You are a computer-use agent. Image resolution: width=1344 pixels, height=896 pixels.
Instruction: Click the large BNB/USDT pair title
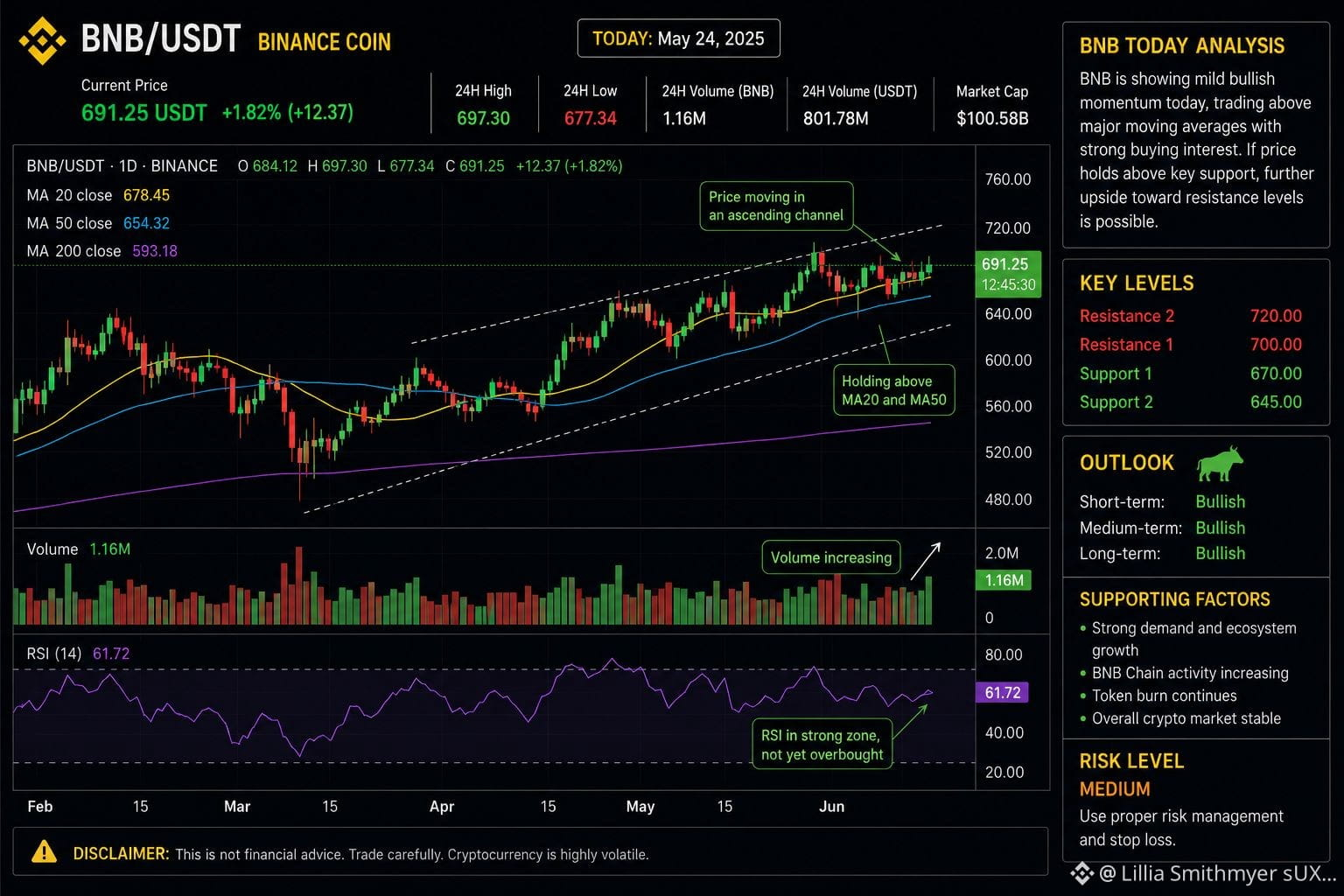[x=160, y=39]
